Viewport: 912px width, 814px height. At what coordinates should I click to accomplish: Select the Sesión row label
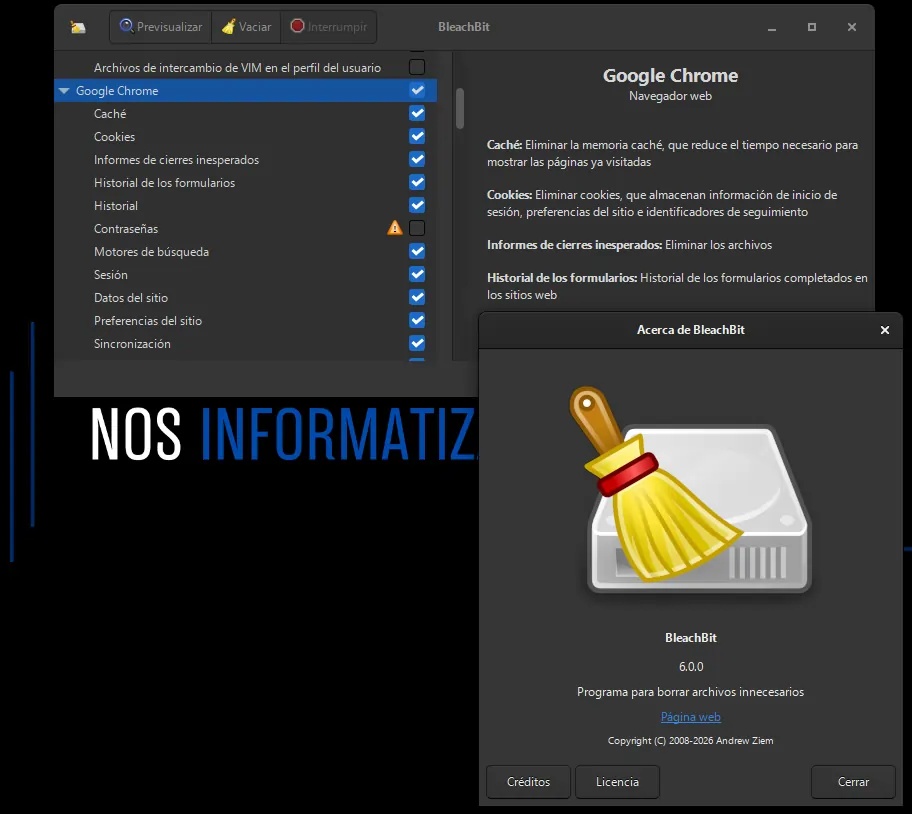click(111, 274)
